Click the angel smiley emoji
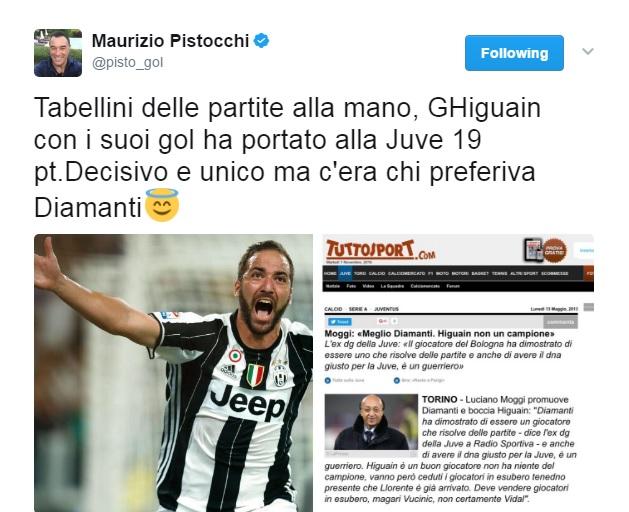The height and width of the screenshot is (512, 629). [x=162, y=205]
